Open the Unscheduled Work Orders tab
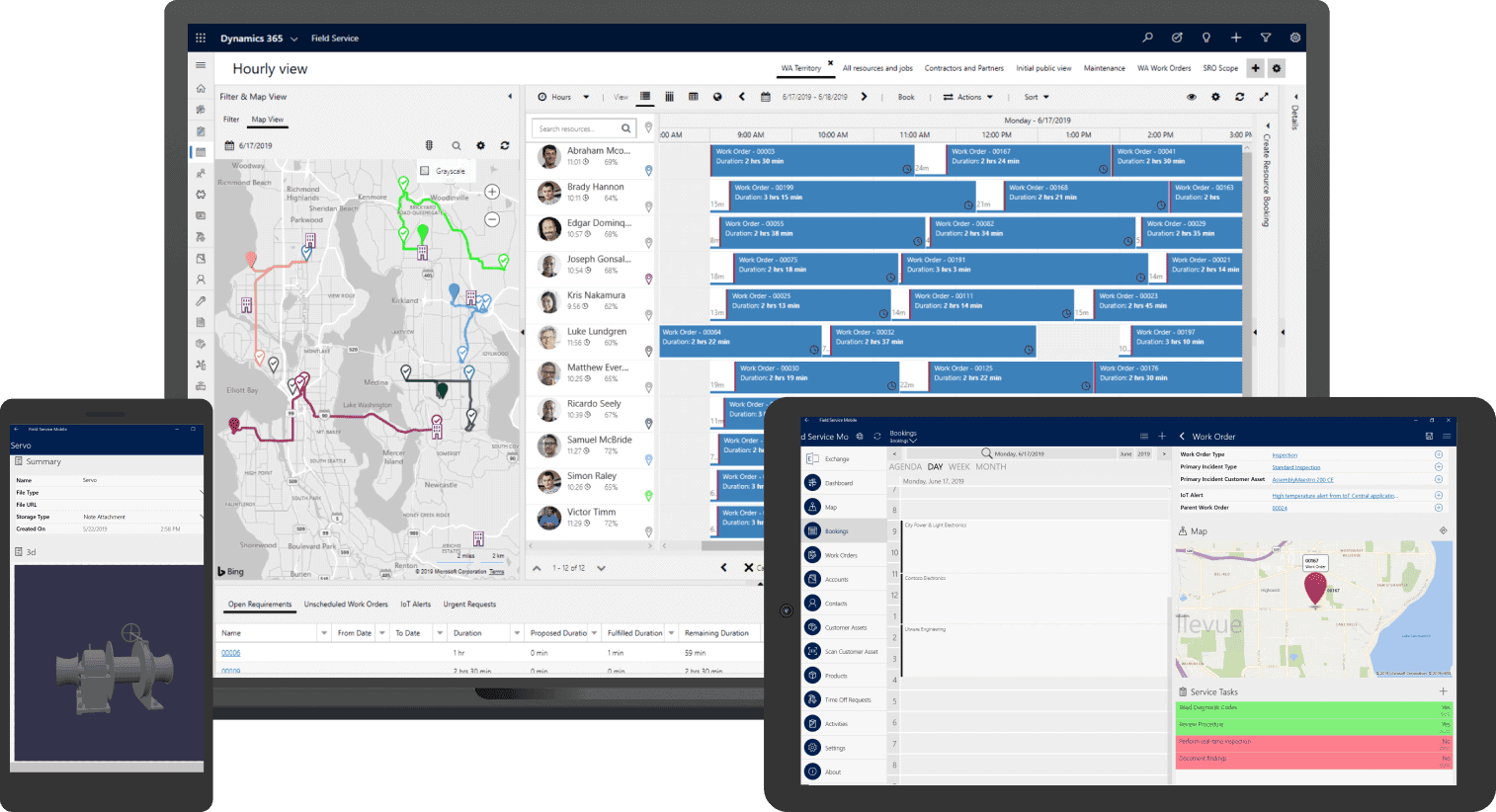1496x812 pixels. click(x=346, y=605)
